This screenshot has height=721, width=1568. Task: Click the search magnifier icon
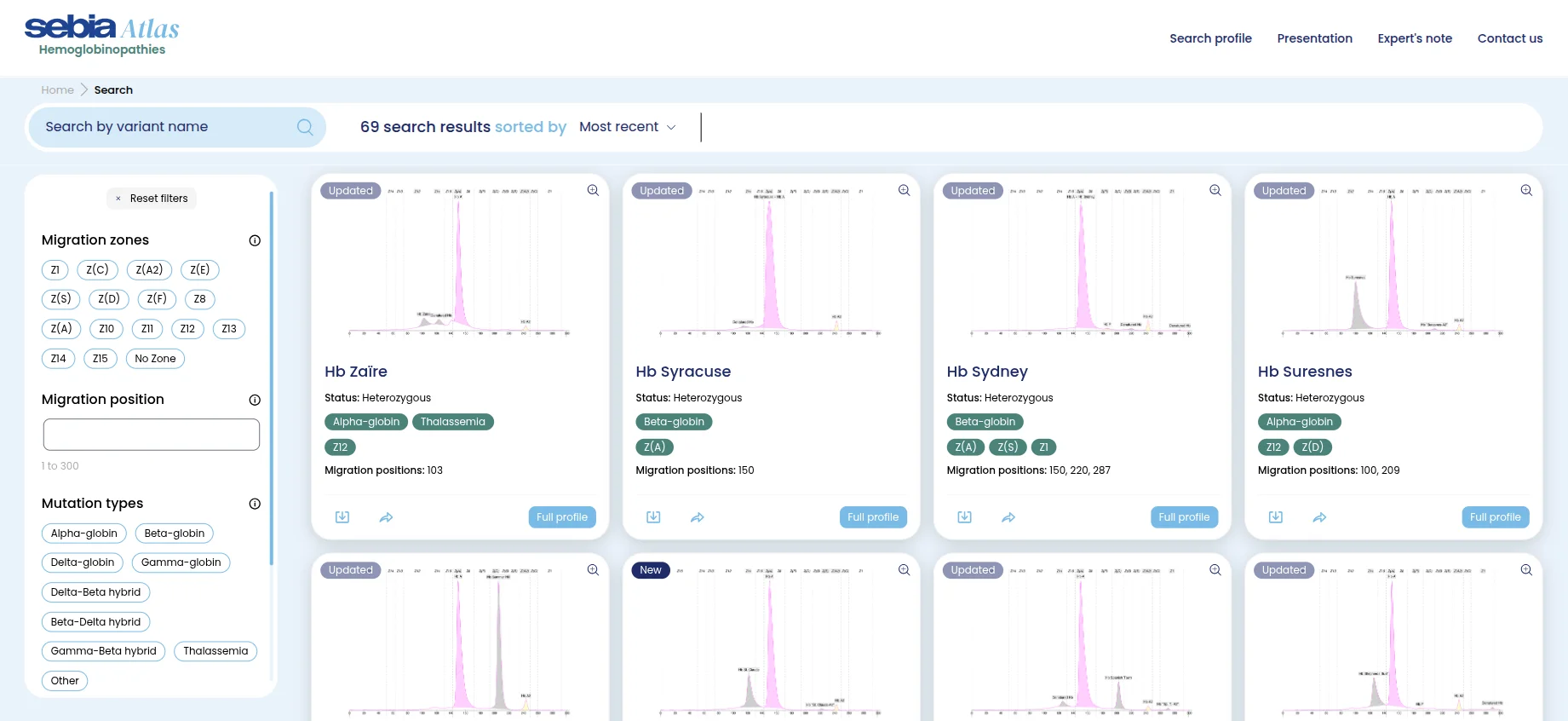(x=305, y=127)
